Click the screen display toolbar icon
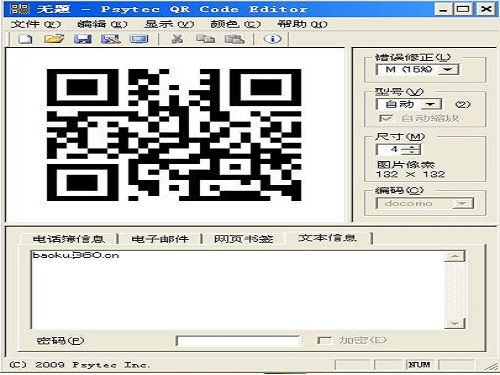This screenshot has height=375, width=500. 139,39
